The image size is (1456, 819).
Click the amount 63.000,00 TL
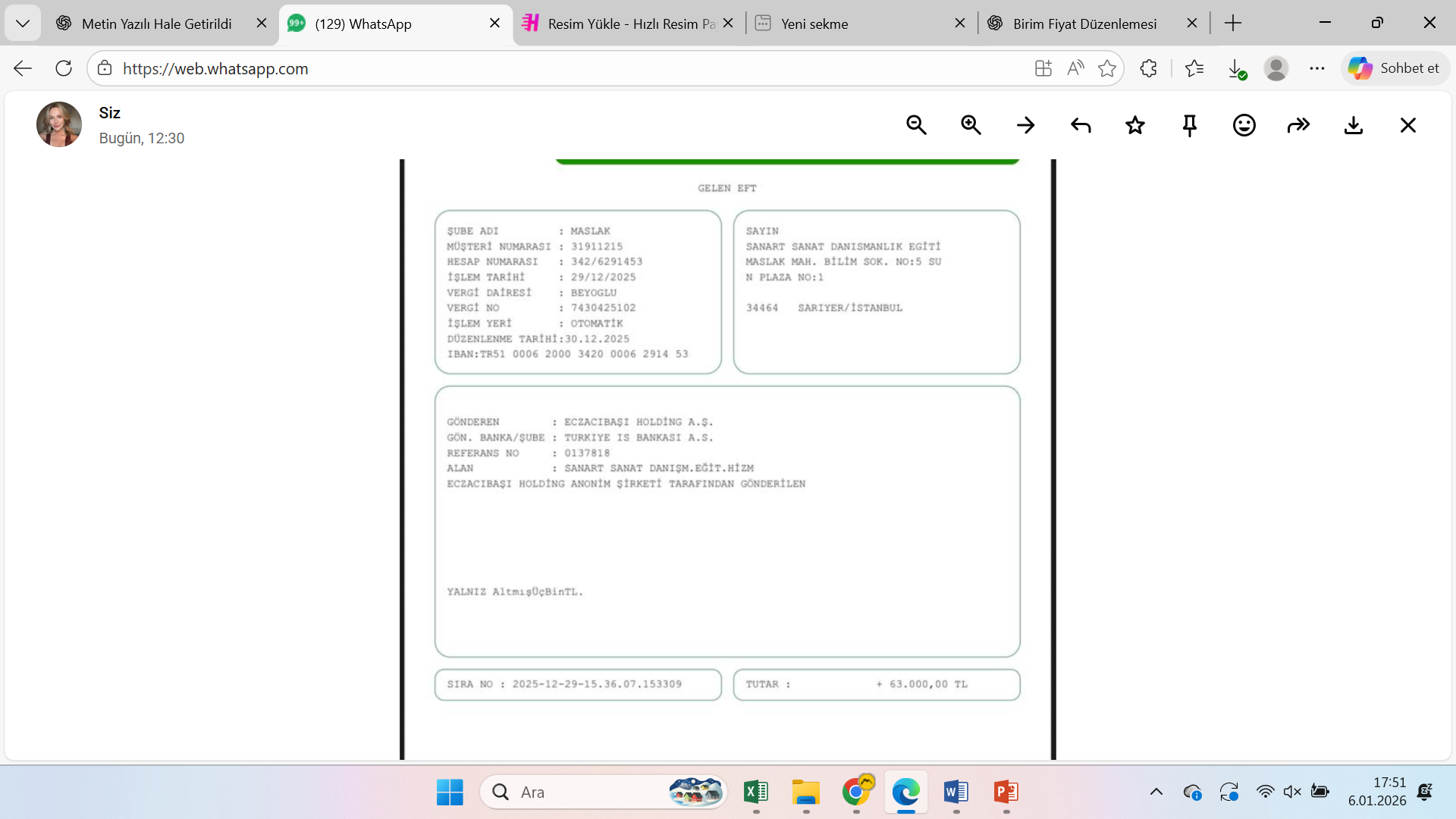coord(928,684)
